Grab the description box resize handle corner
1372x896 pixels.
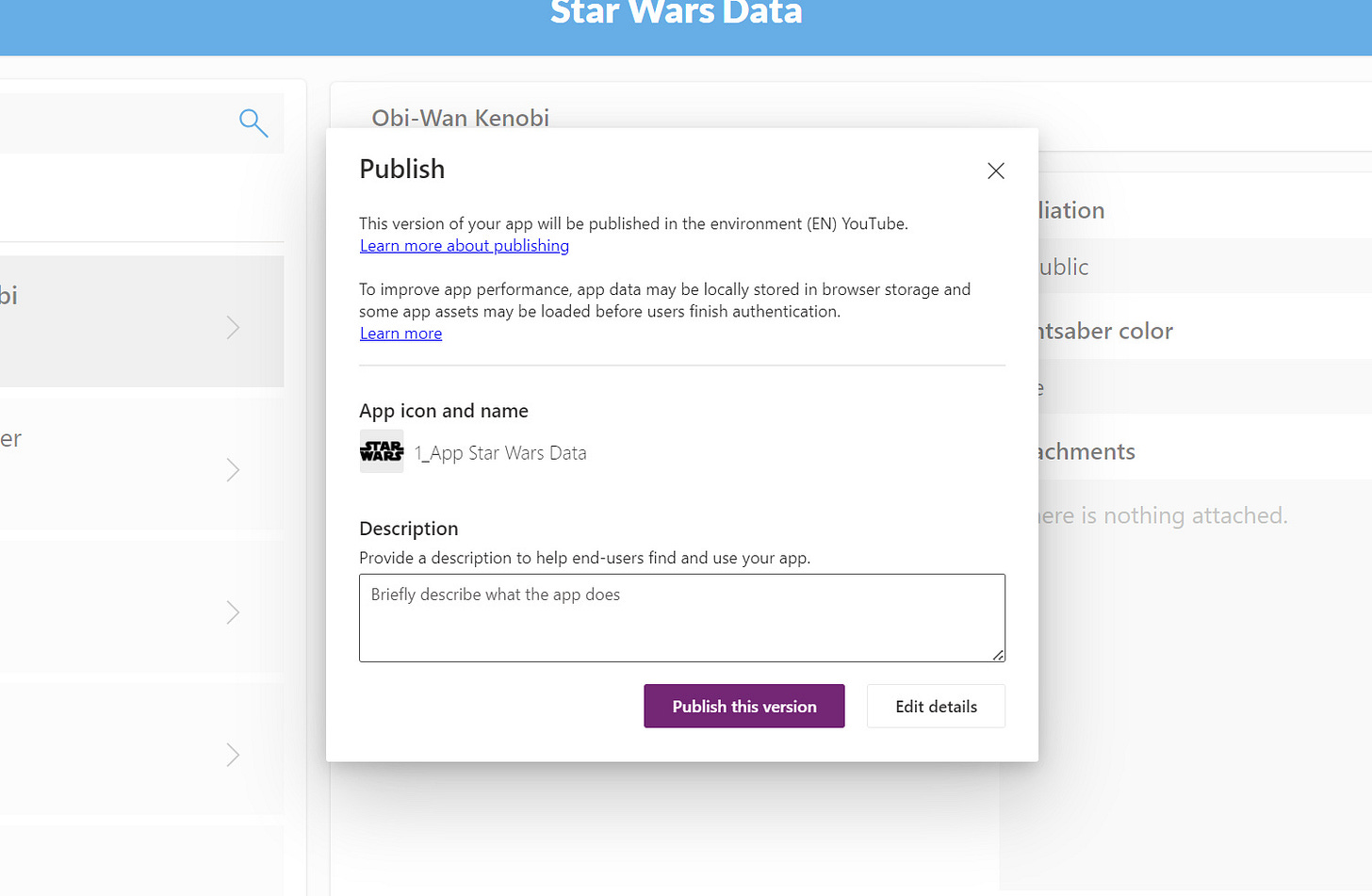(x=998, y=655)
